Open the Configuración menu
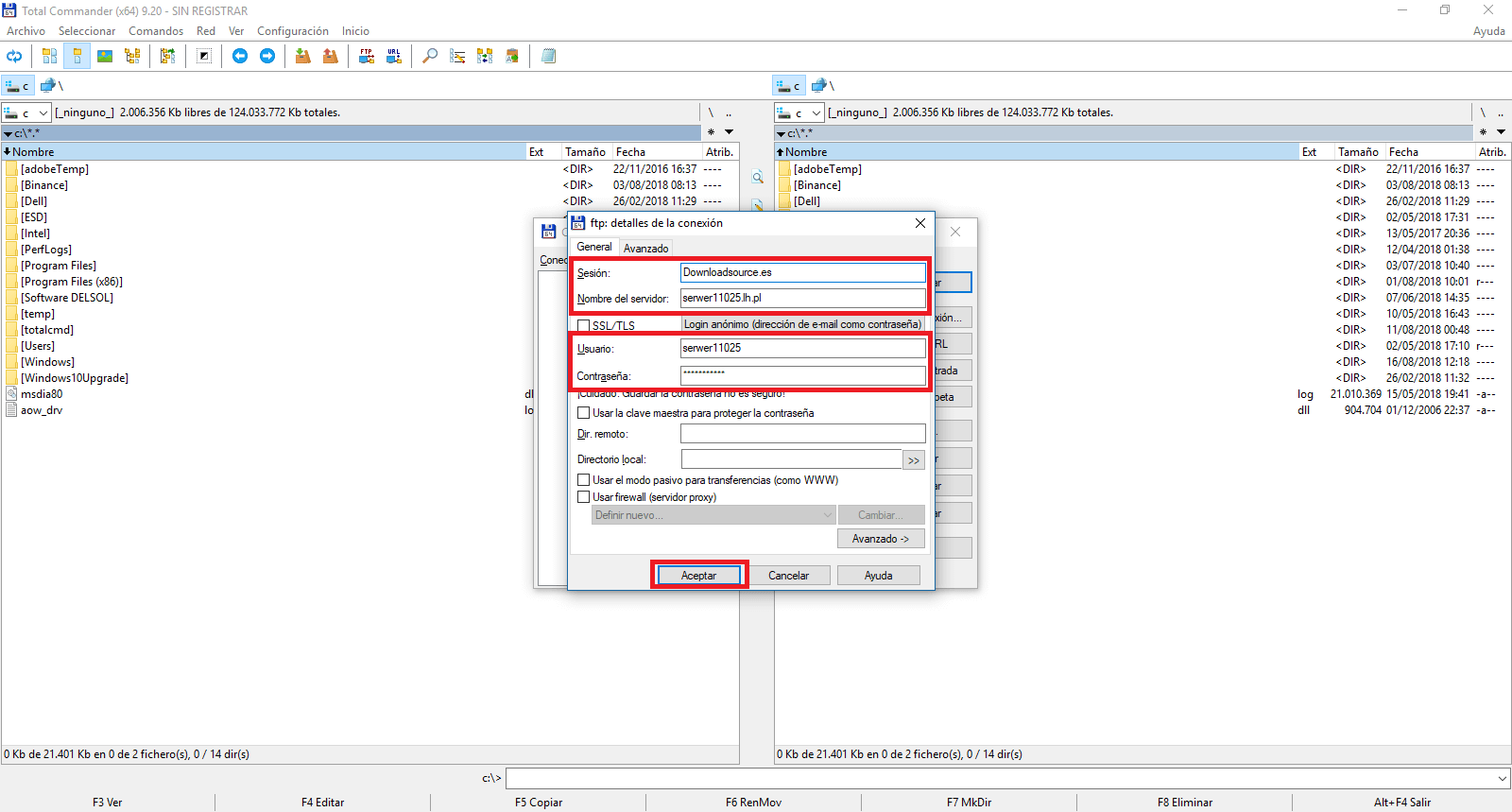The width and height of the screenshot is (1512, 812). tap(293, 31)
